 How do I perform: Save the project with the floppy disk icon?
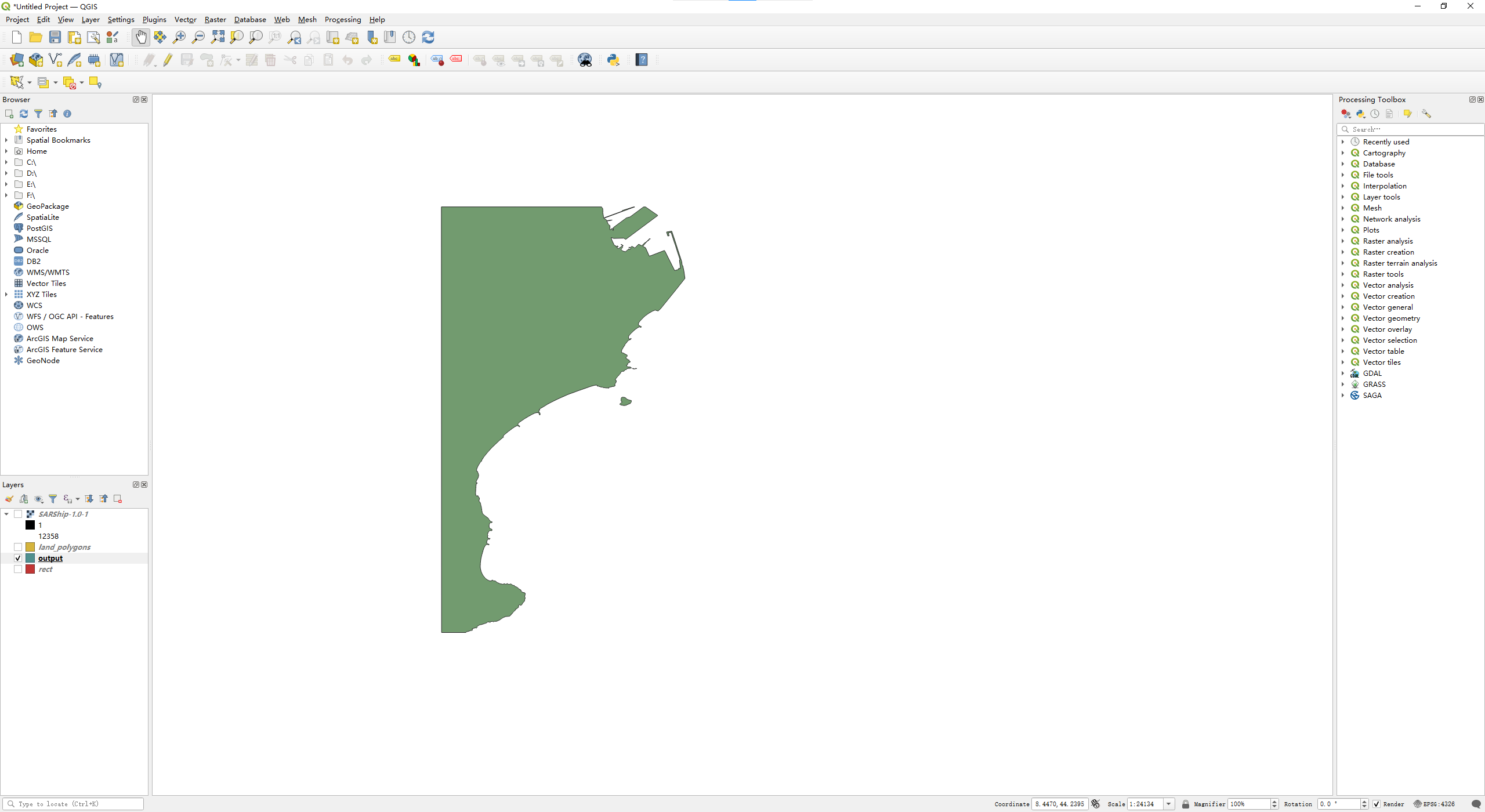point(55,38)
